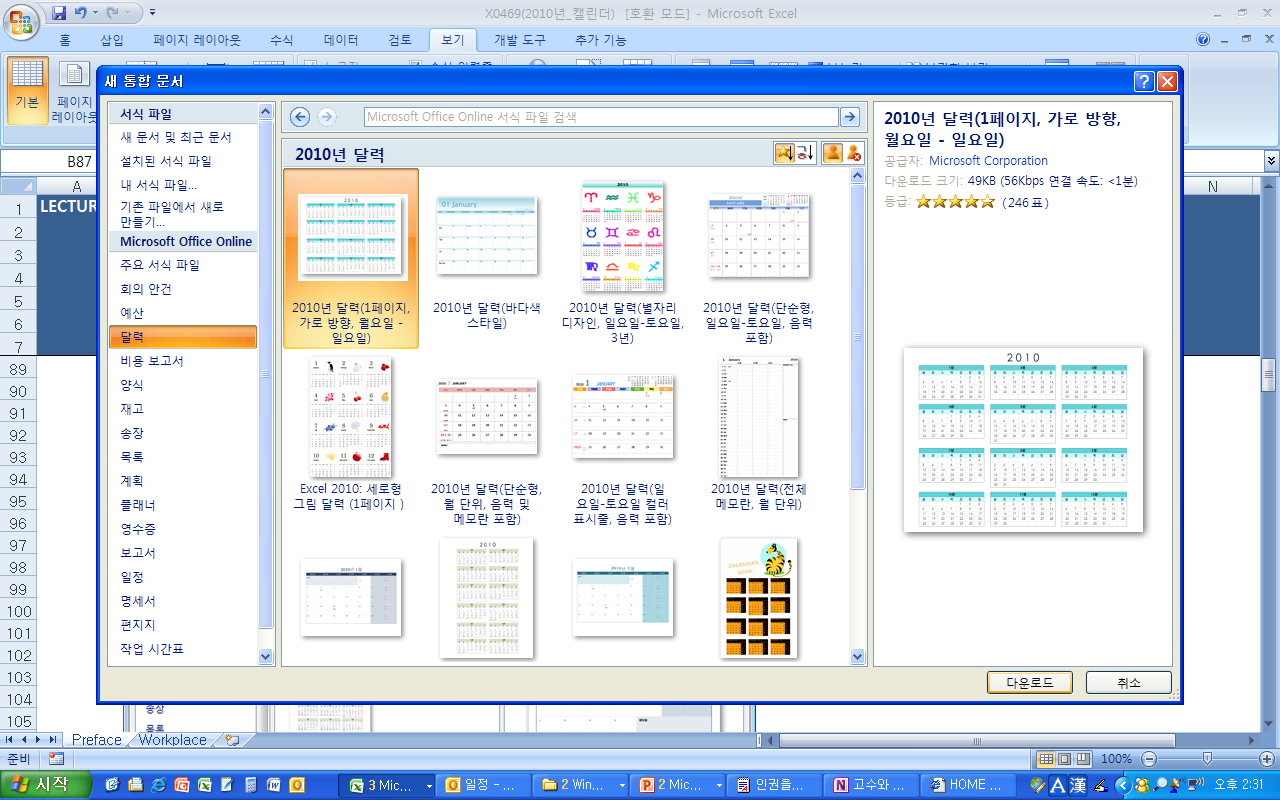
Task: Open the Microsoft Corporation provider link
Action: [x=988, y=160]
